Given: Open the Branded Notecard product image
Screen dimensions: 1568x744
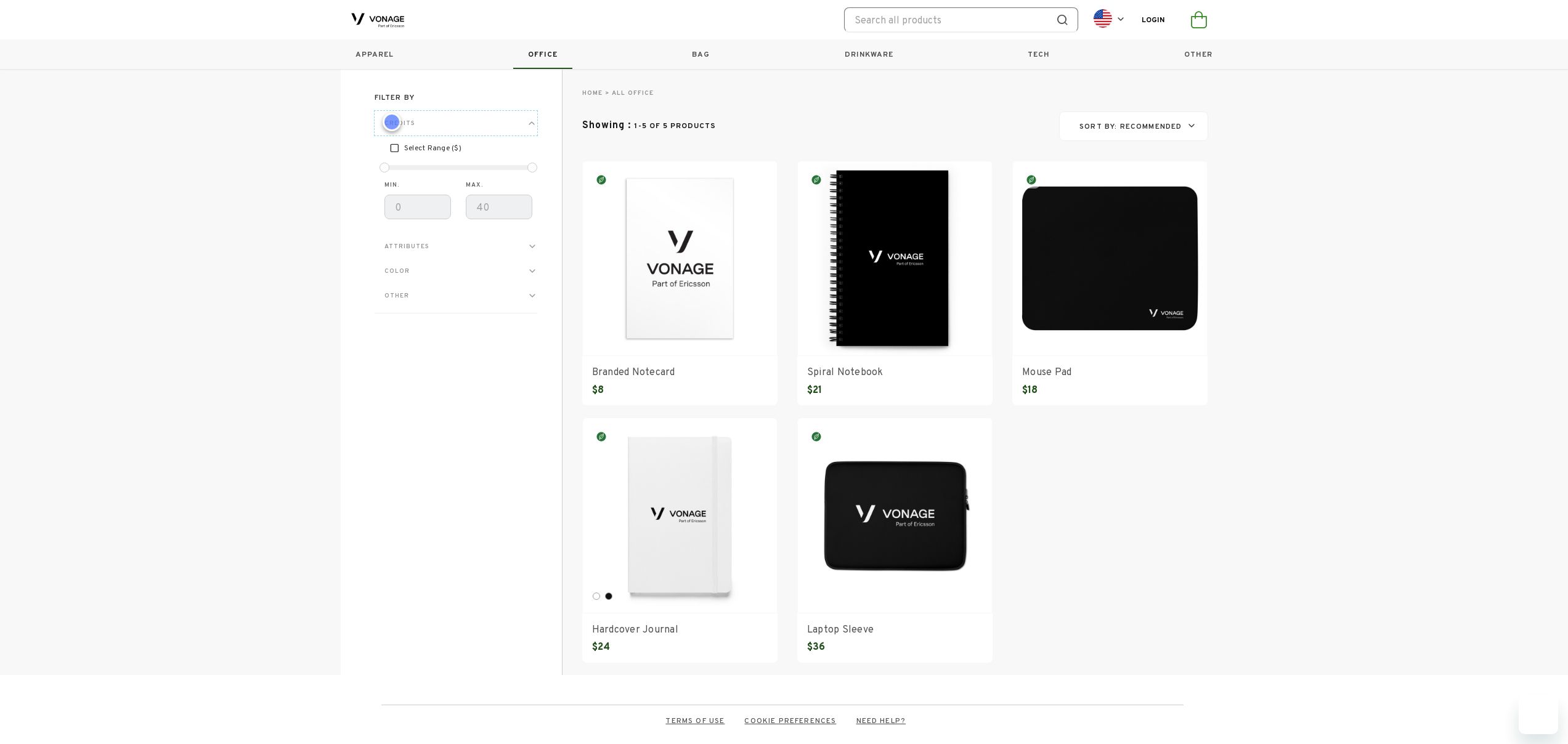Looking at the screenshot, I should coord(680,259).
